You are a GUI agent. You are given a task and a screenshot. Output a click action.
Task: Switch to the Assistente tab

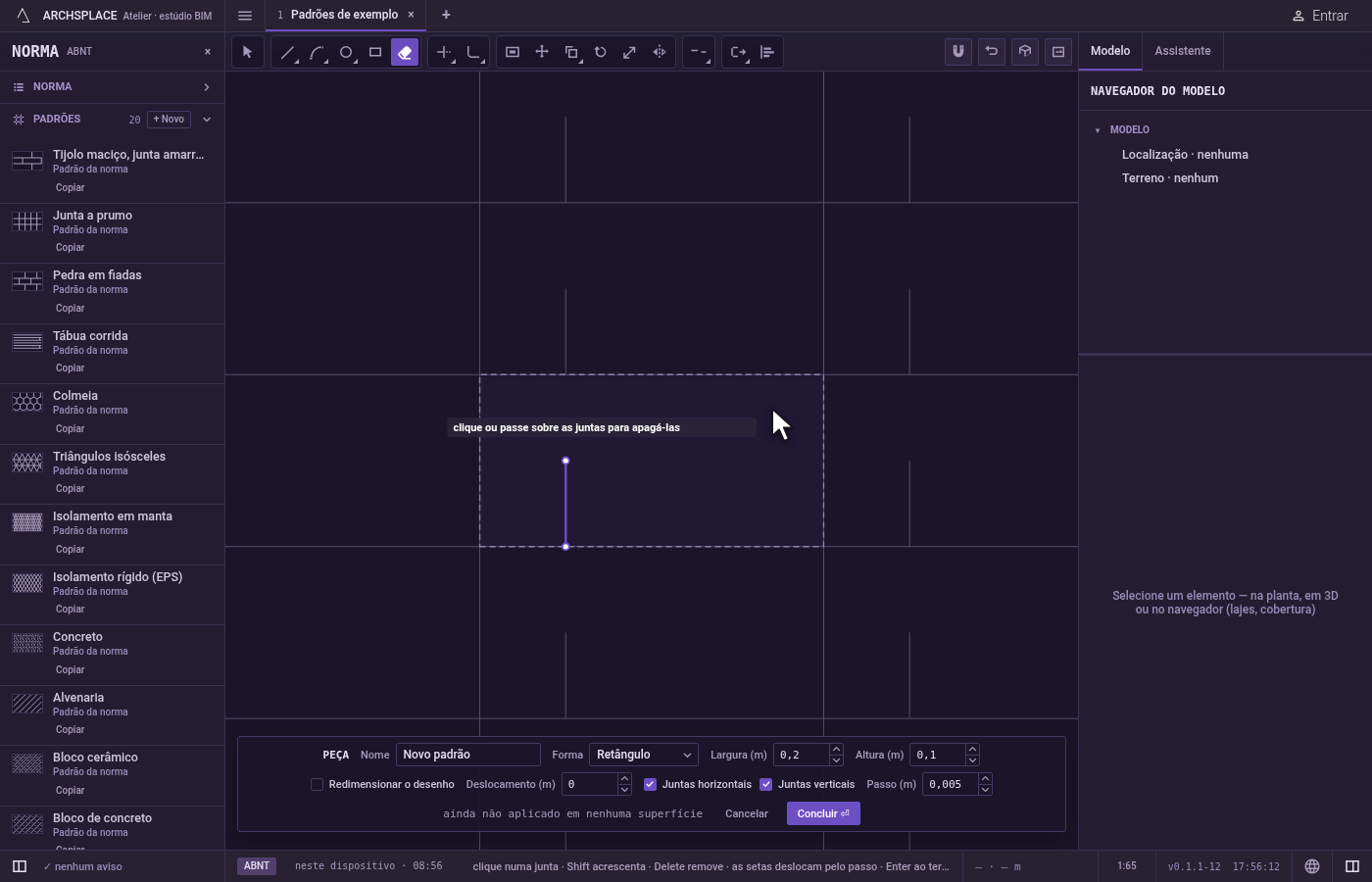1182,51
